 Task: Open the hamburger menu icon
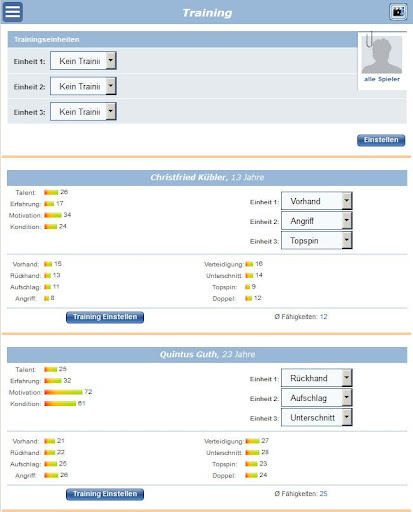(x=13, y=12)
